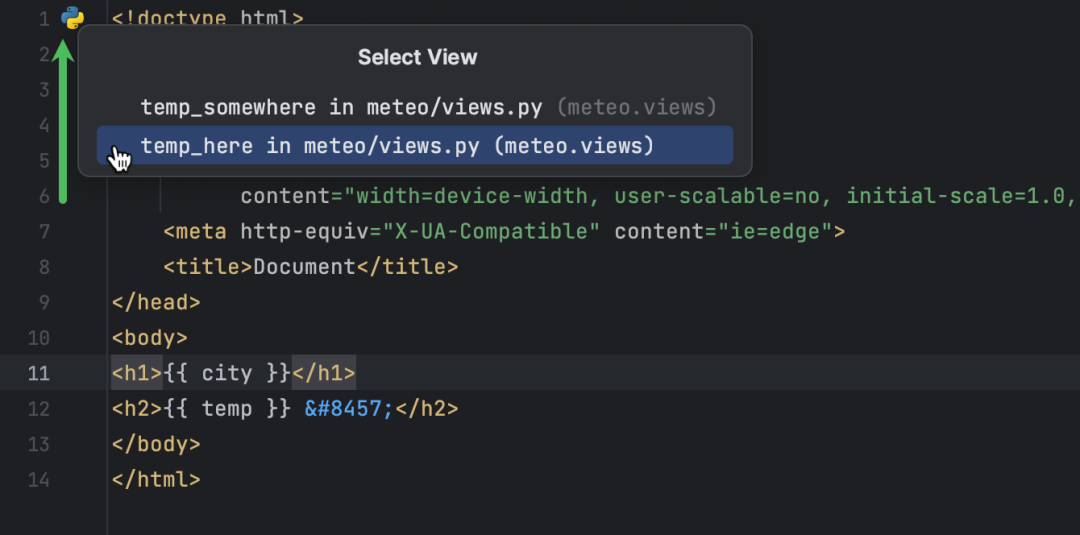
Task: Place cursor on Document title text
Action: [x=304, y=266]
